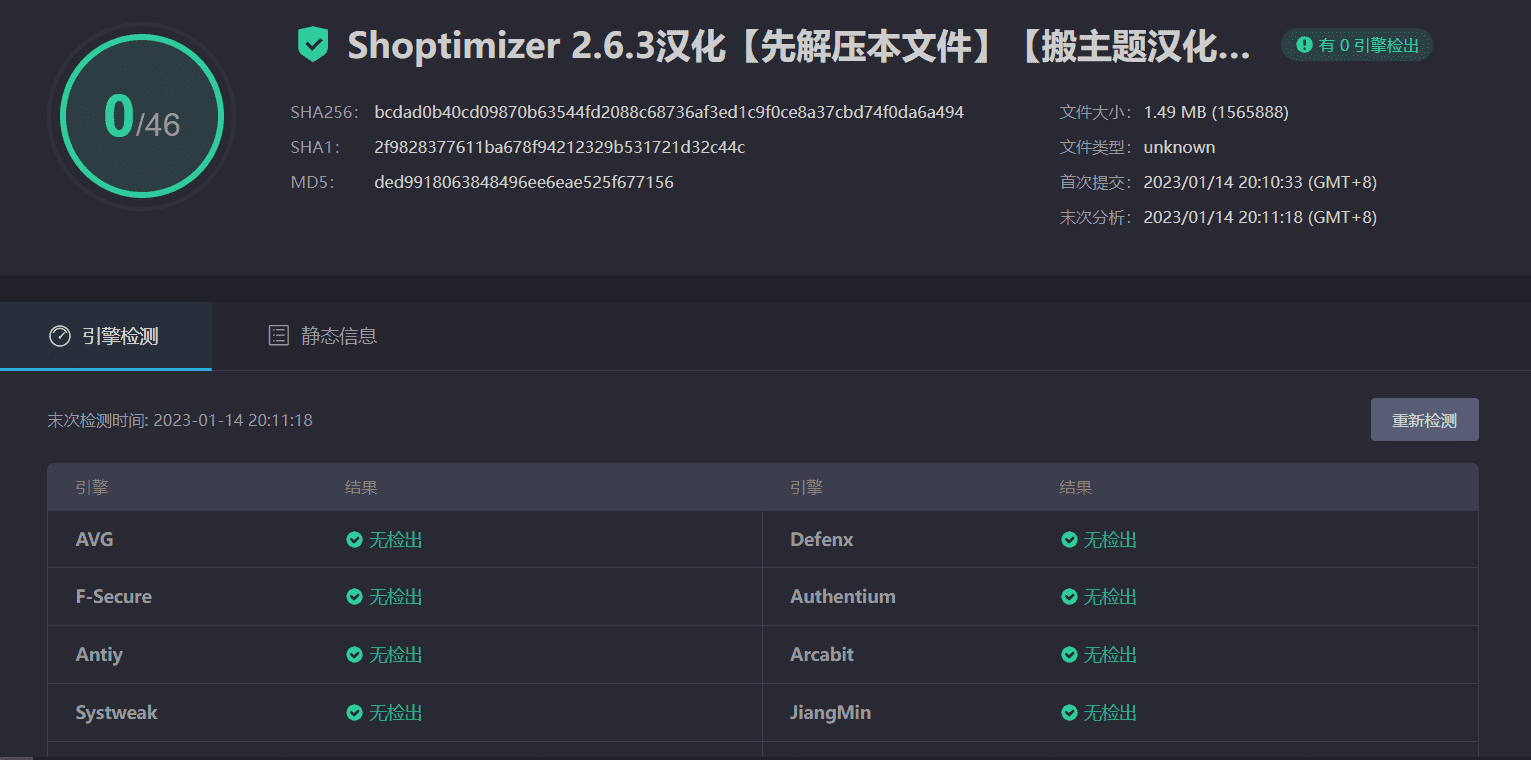Image resolution: width=1531 pixels, height=760 pixels.
Task: Click the right 结果 column header
Action: pyautogui.click(x=1076, y=488)
